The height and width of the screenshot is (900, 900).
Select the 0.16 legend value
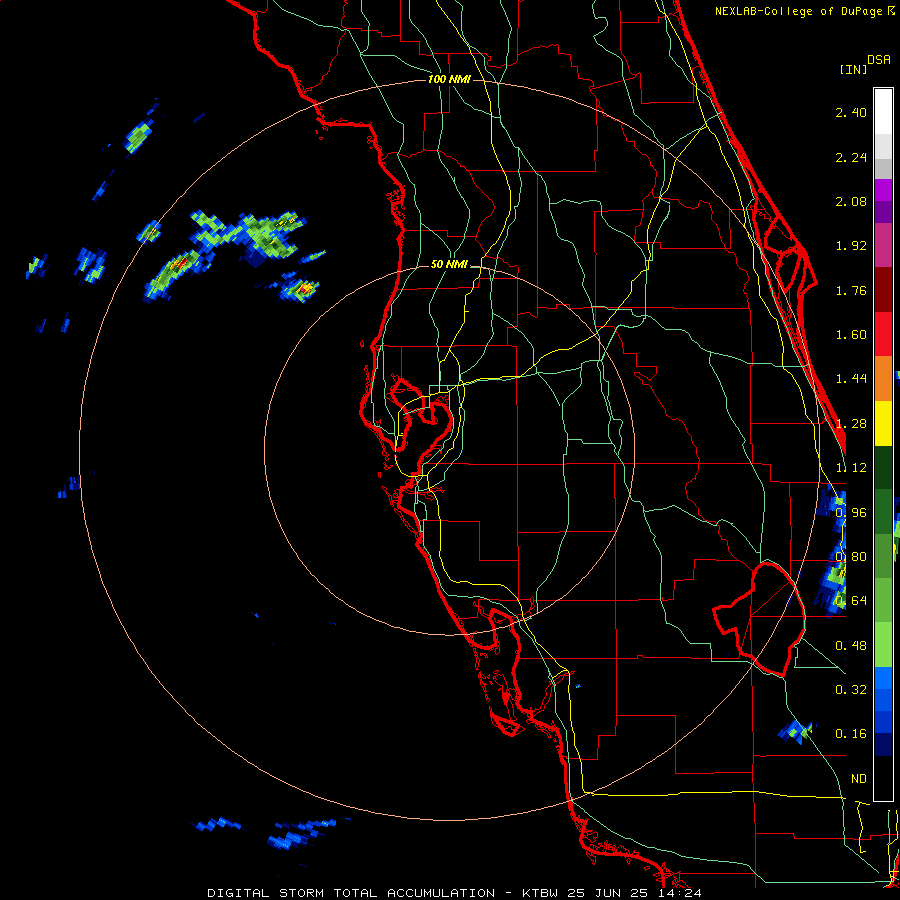(x=851, y=734)
